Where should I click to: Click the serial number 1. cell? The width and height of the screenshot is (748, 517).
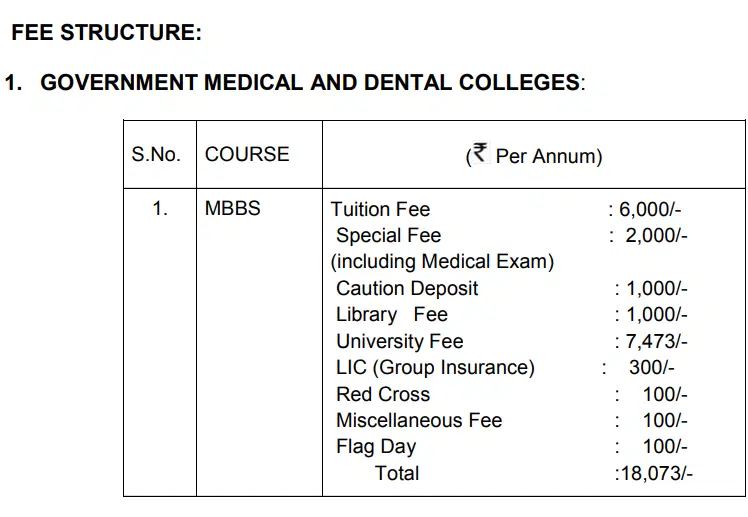(160, 209)
